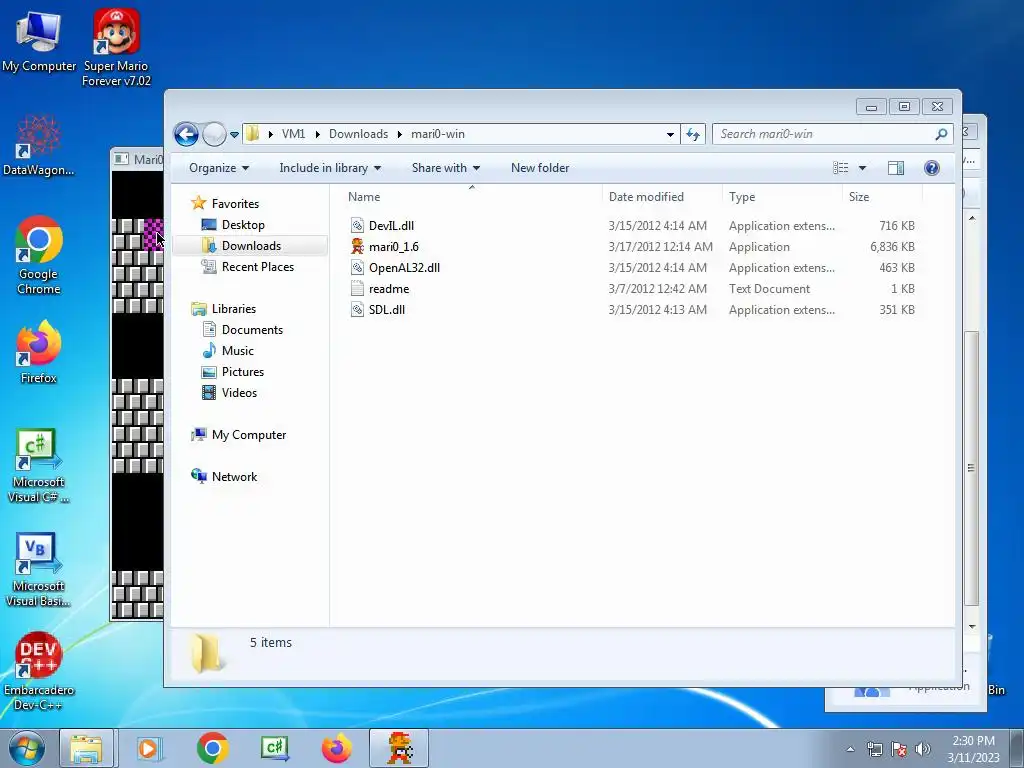This screenshot has height=768, width=1024.
Task: Expand the arrow after VM1 in breadcrumb
Action: pyautogui.click(x=317, y=135)
